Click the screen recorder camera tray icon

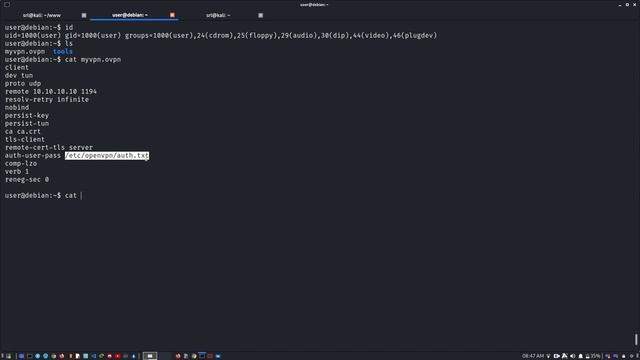[556, 356]
